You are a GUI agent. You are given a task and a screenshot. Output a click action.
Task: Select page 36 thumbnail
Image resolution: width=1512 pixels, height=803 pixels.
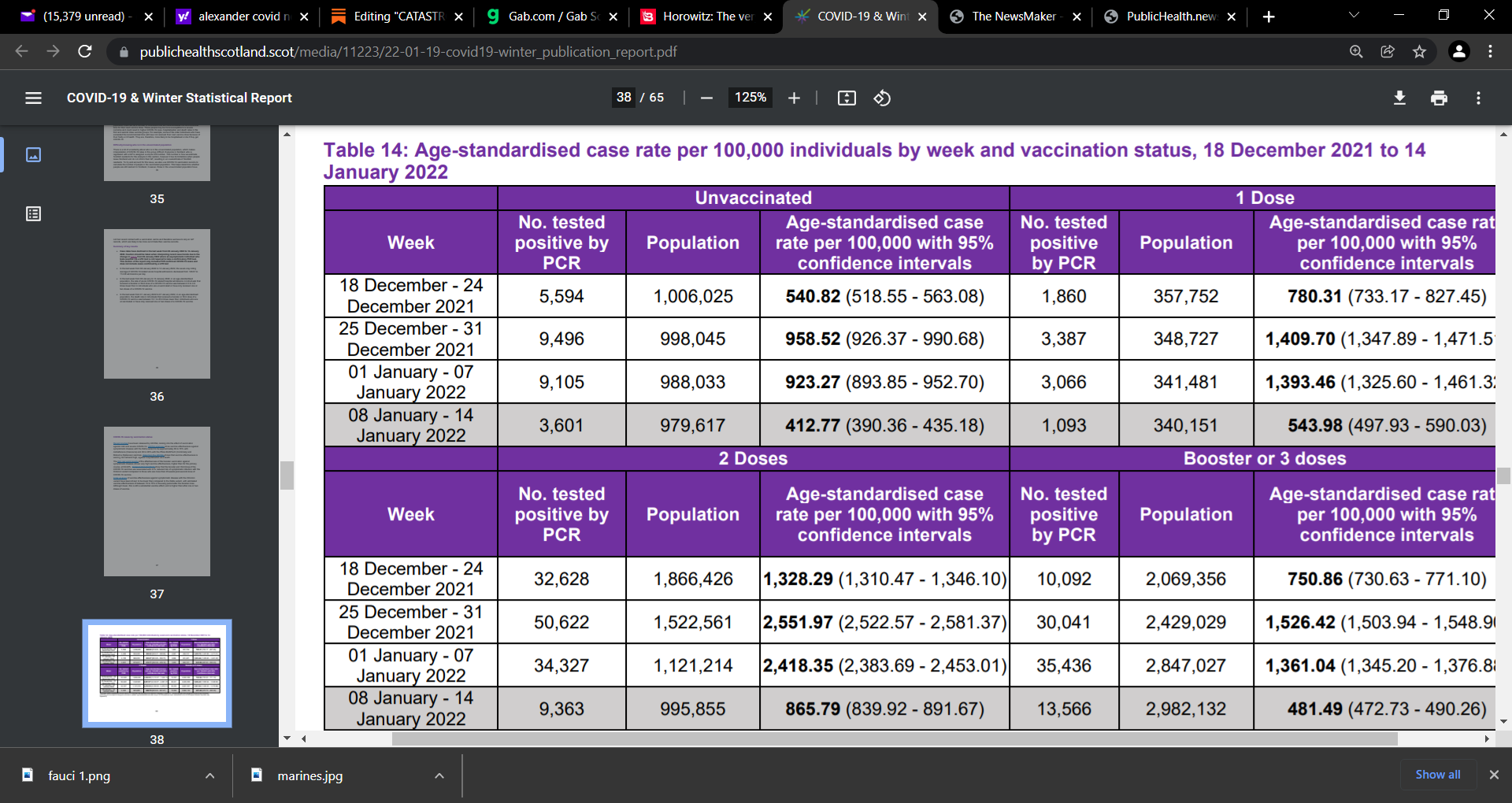pyautogui.click(x=157, y=304)
